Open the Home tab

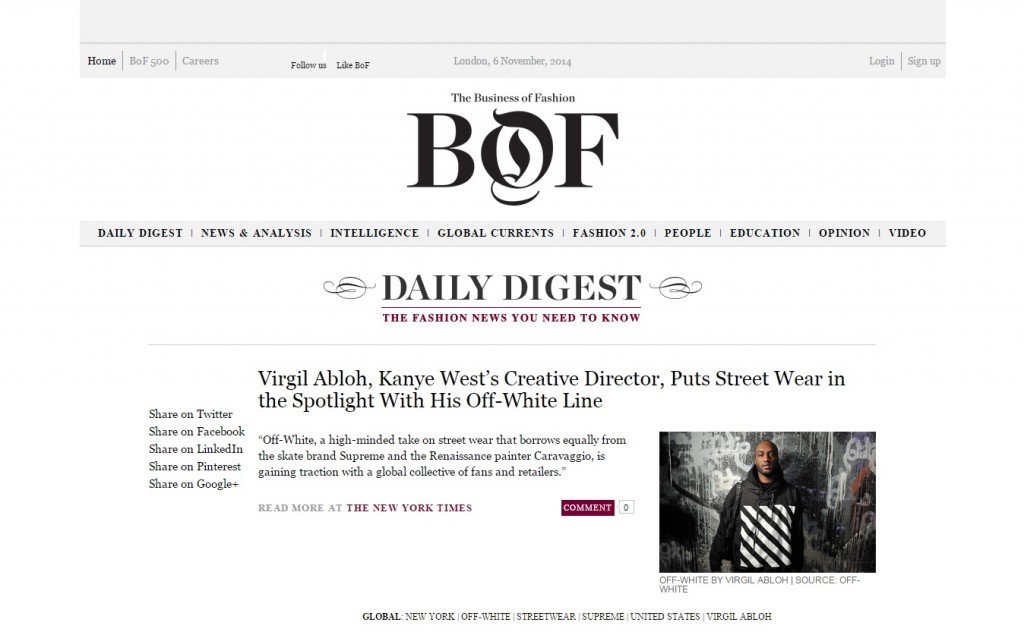click(101, 61)
